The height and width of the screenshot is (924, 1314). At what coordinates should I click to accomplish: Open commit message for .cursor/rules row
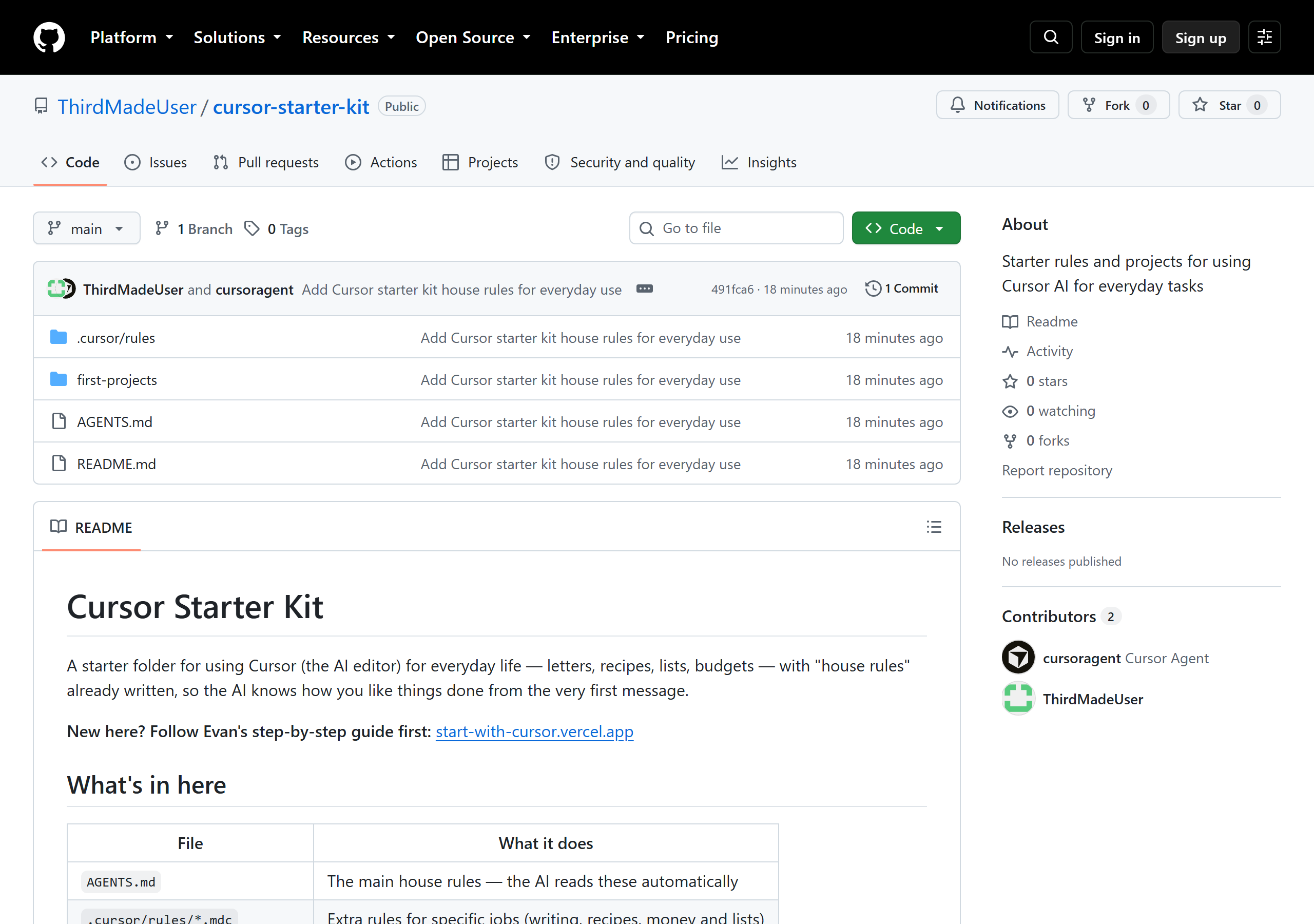(581, 338)
